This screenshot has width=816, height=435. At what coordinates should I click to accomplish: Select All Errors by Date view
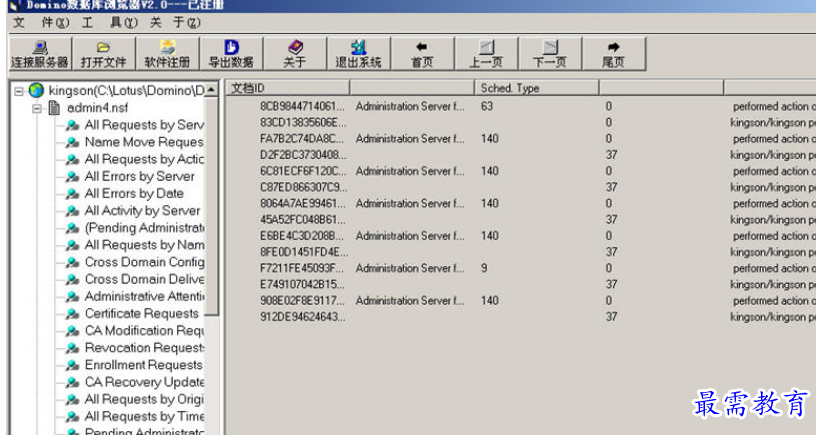point(134,194)
